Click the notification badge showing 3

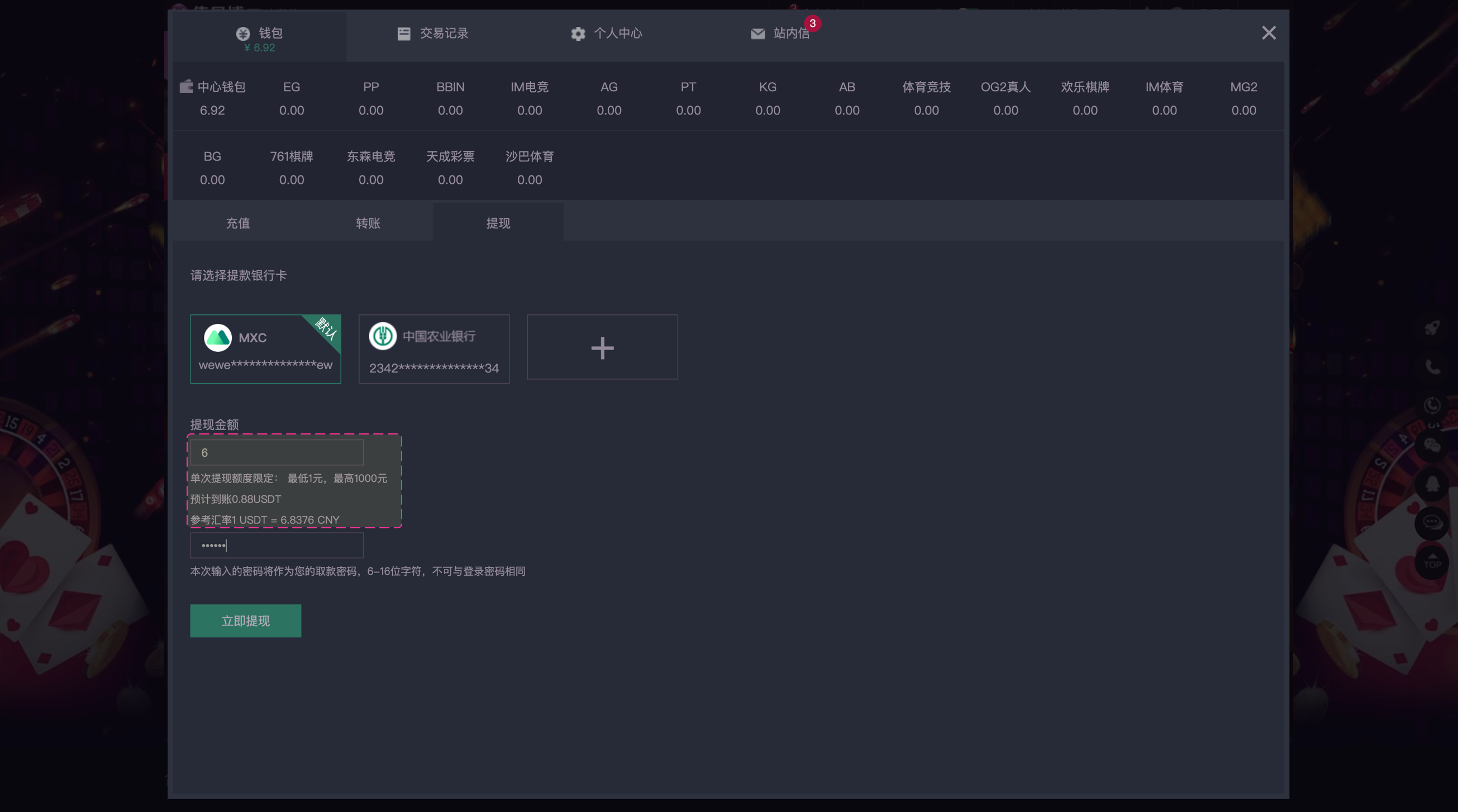coord(812,23)
